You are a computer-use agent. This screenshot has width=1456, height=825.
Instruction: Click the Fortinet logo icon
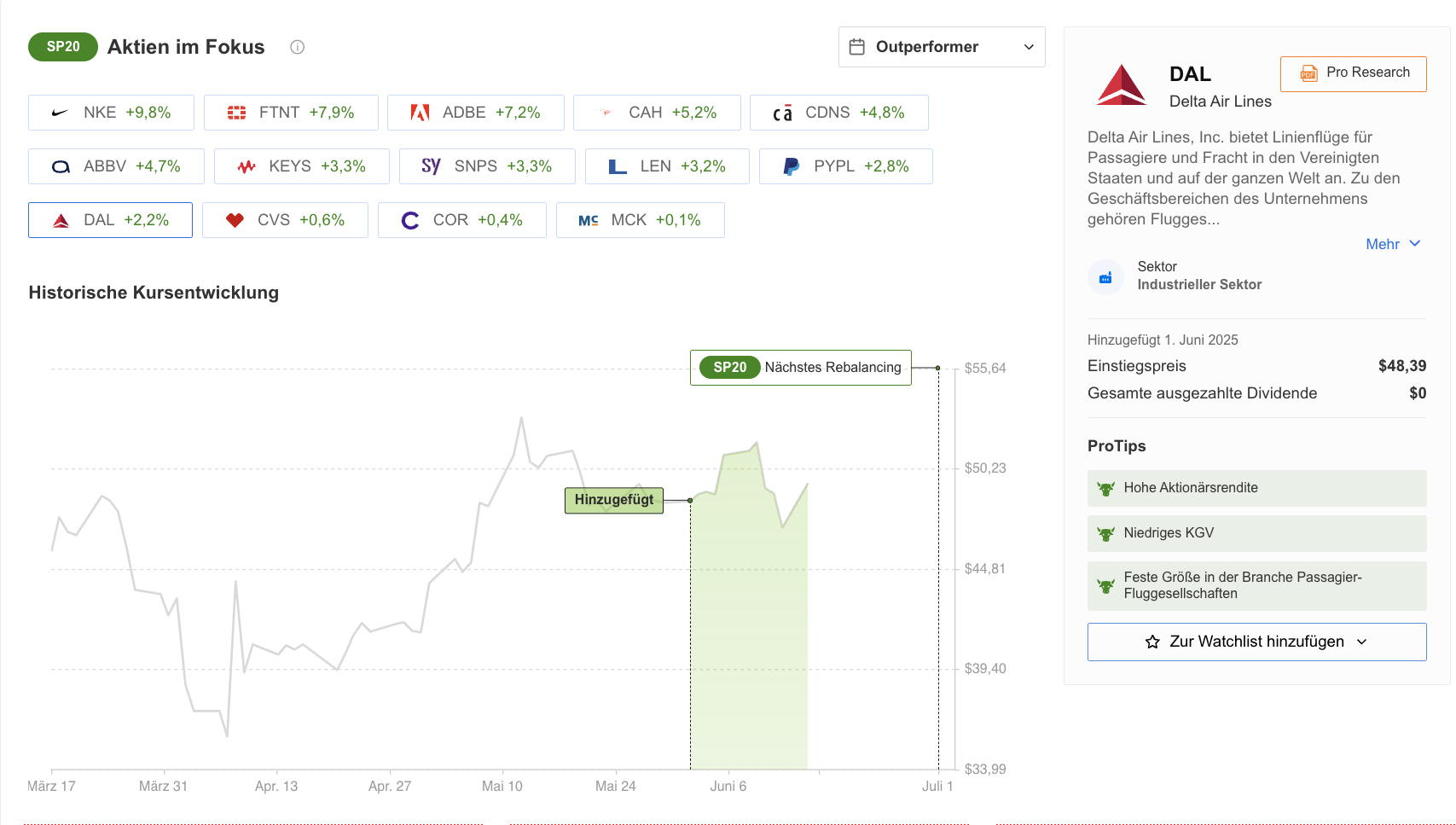[x=237, y=113]
